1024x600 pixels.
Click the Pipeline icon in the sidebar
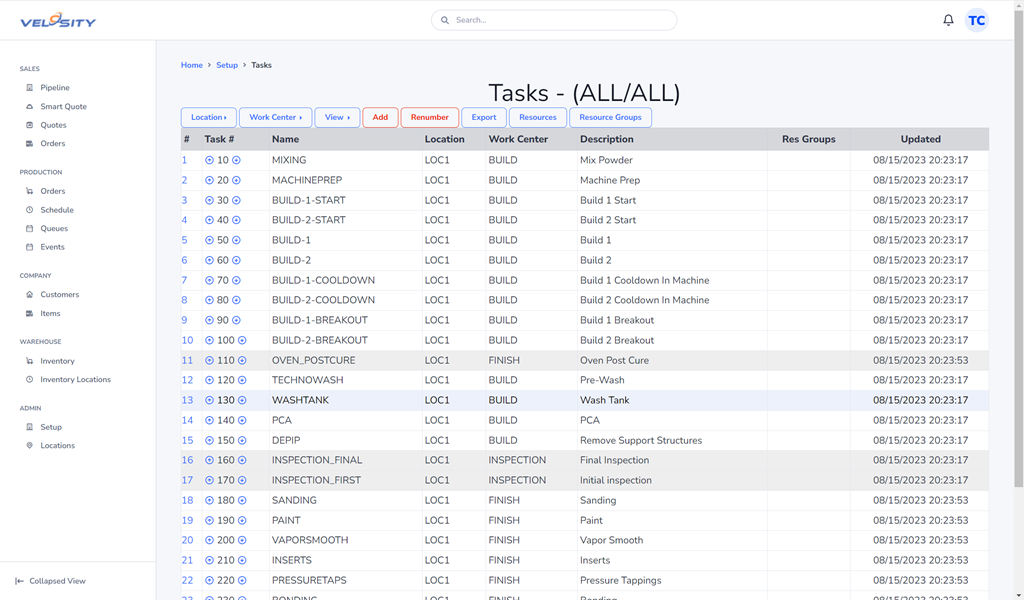point(30,88)
